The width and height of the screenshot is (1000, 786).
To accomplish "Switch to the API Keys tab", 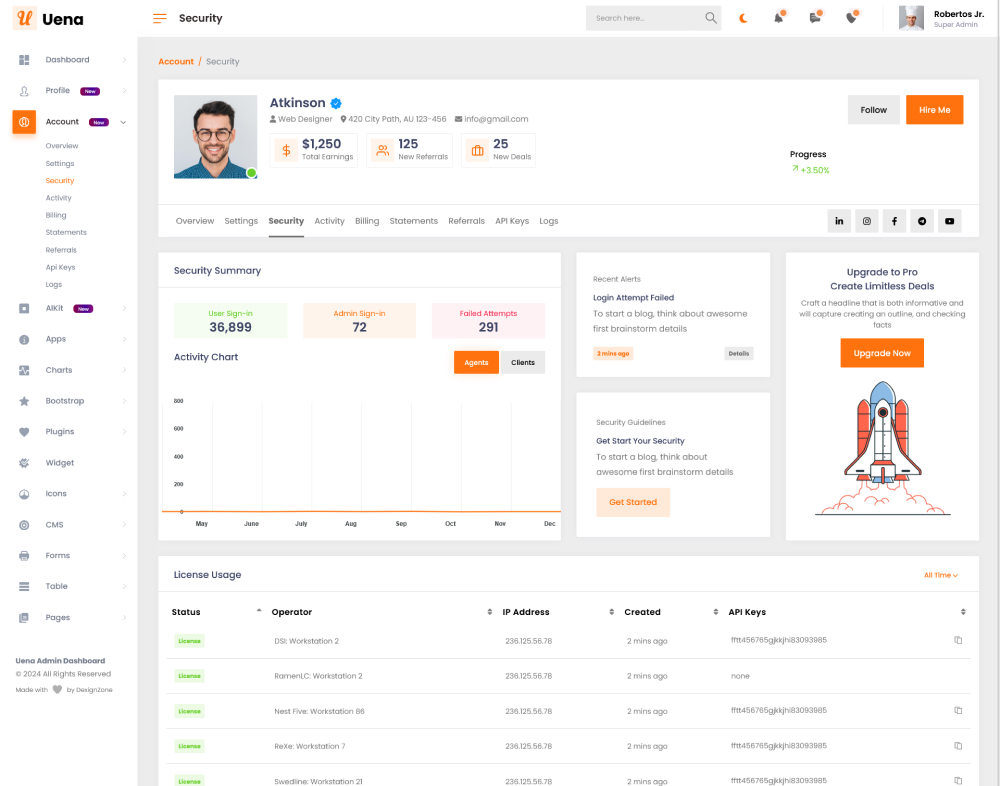I will pyautogui.click(x=512, y=221).
